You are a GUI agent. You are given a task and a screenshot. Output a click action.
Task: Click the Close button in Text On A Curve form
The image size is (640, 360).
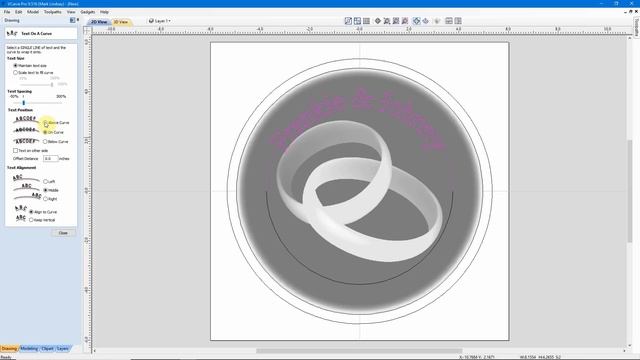[x=63, y=233]
